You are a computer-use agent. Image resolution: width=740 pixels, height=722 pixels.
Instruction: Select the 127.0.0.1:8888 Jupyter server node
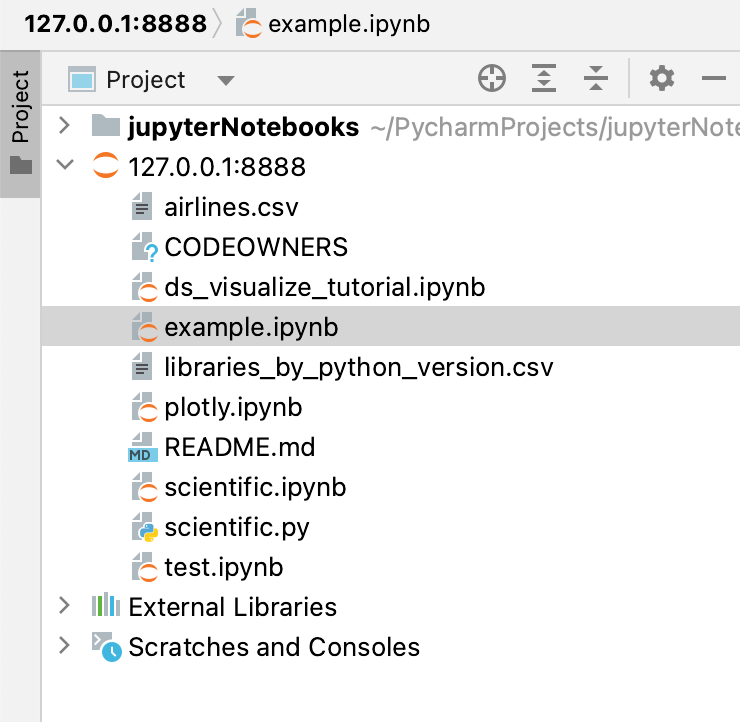tap(217, 167)
